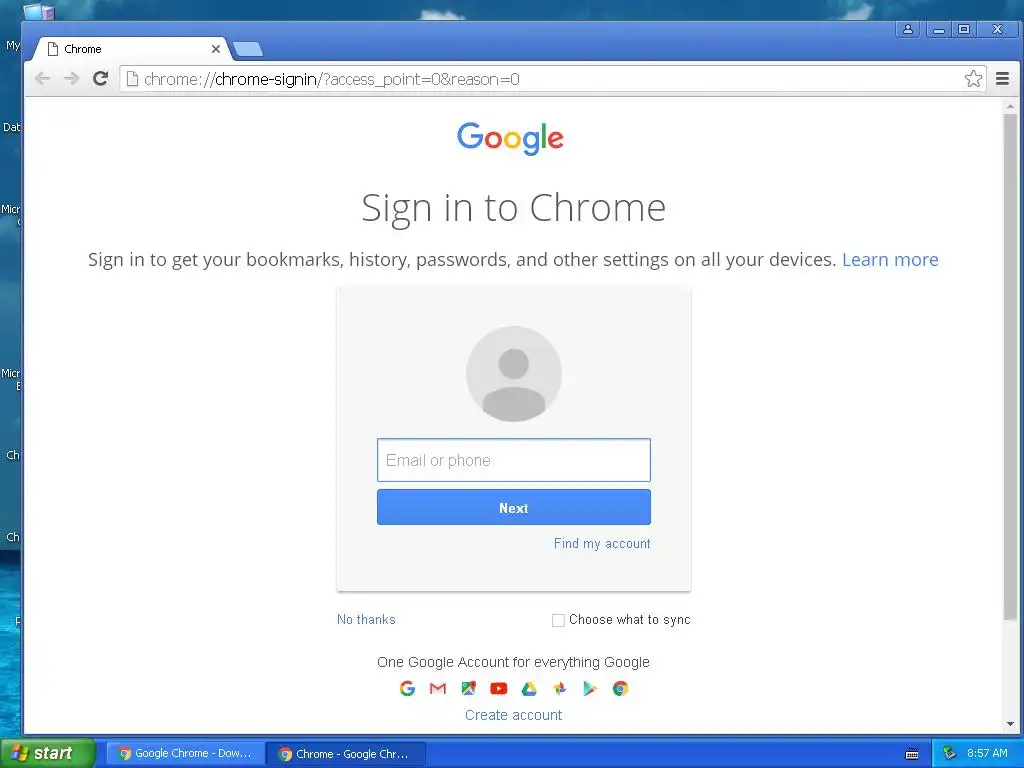Switch to Google Chrome - Dow… taskbar window

[x=185, y=754]
